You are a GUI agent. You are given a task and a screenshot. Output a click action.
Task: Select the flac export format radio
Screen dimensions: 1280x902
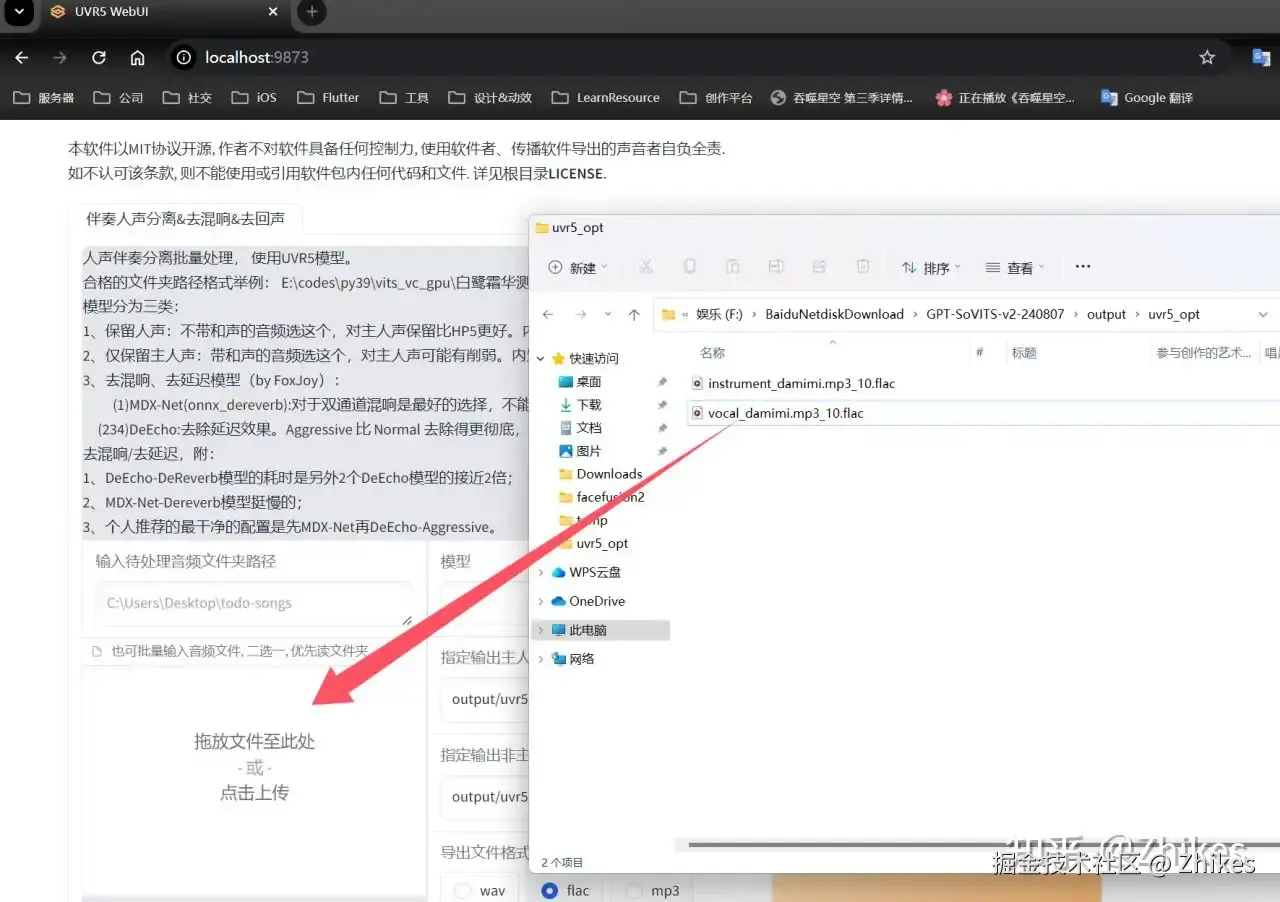pos(549,890)
